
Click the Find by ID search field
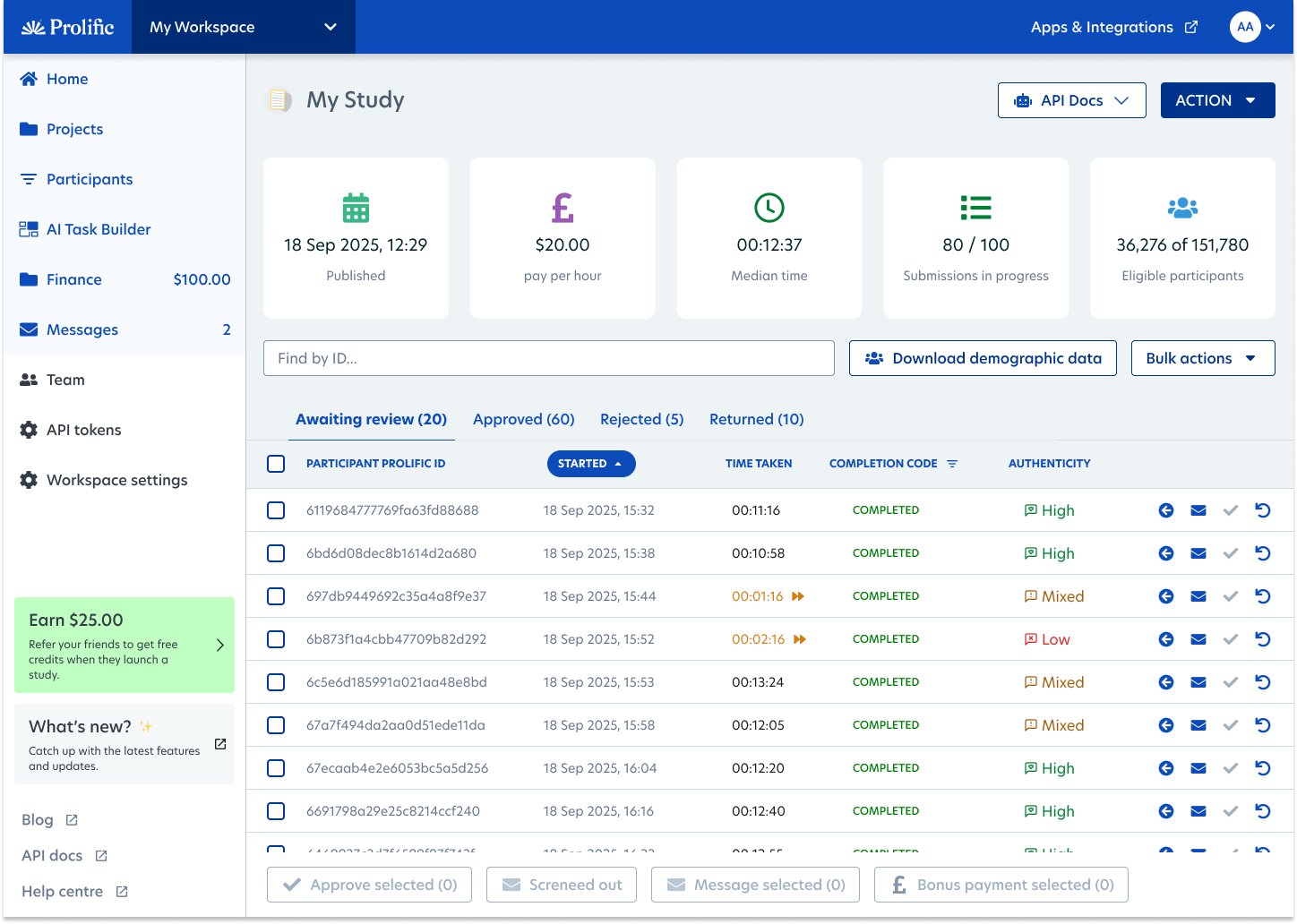[548, 358]
